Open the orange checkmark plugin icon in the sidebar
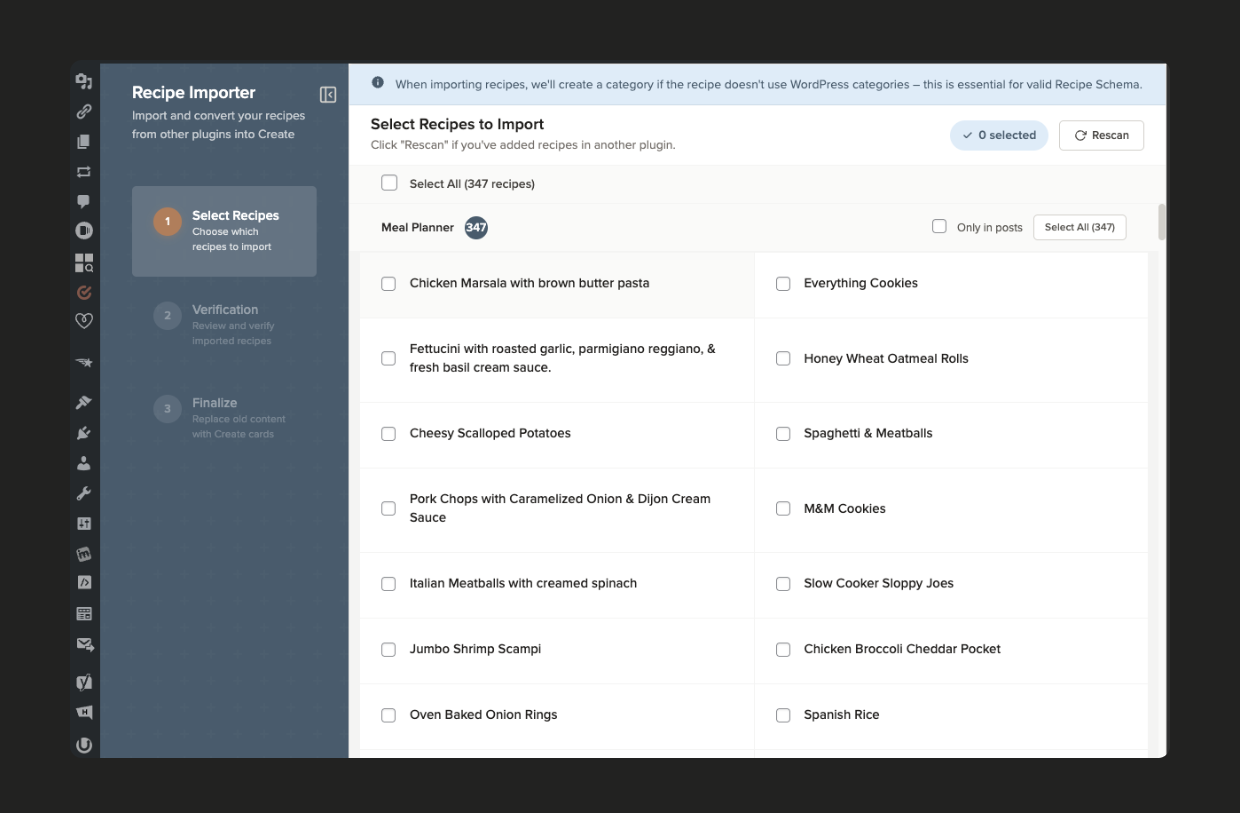This screenshot has height=813, width=1240. click(85, 290)
